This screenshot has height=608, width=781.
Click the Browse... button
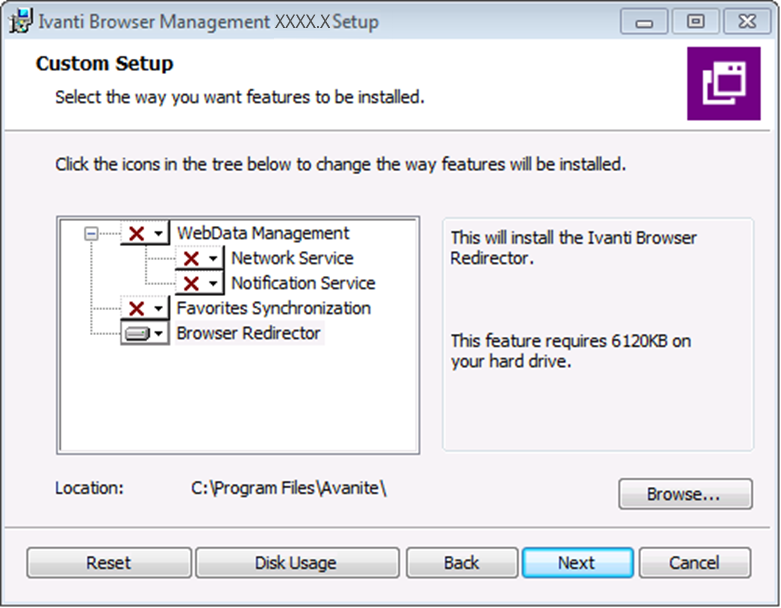coord(685,494)
